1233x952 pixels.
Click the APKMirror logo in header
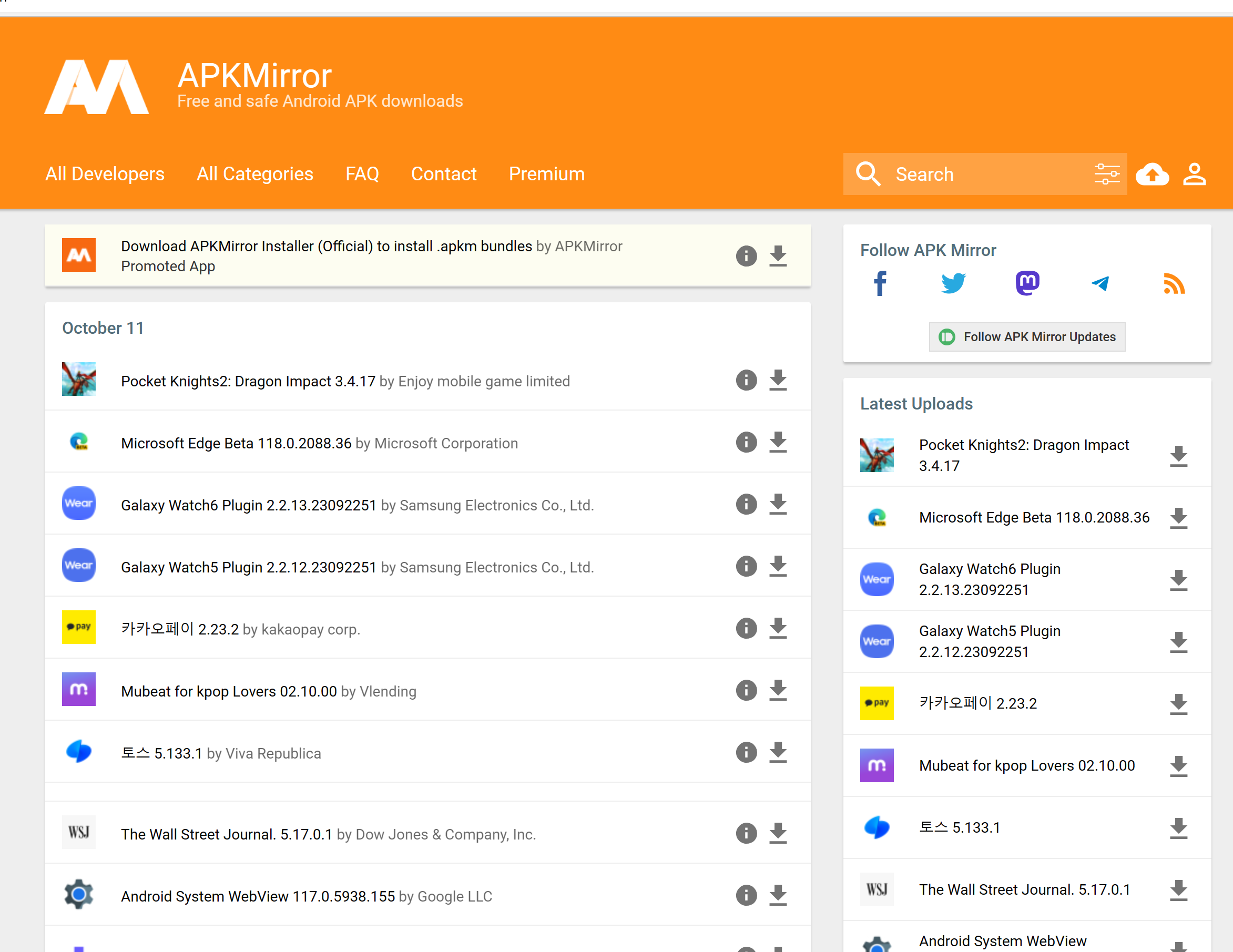tap(97, 87)
